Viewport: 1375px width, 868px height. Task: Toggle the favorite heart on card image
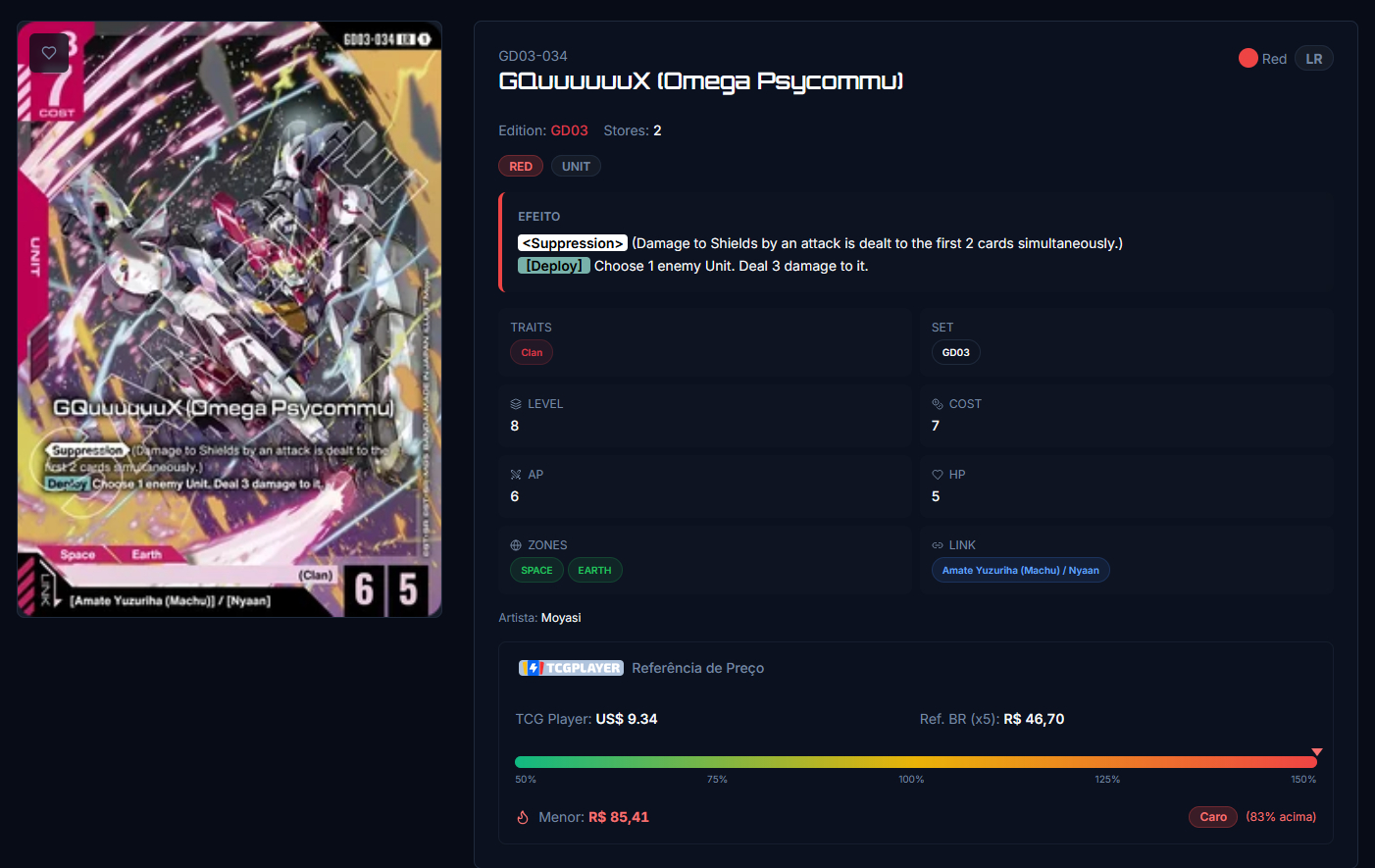tap(49, 53)
